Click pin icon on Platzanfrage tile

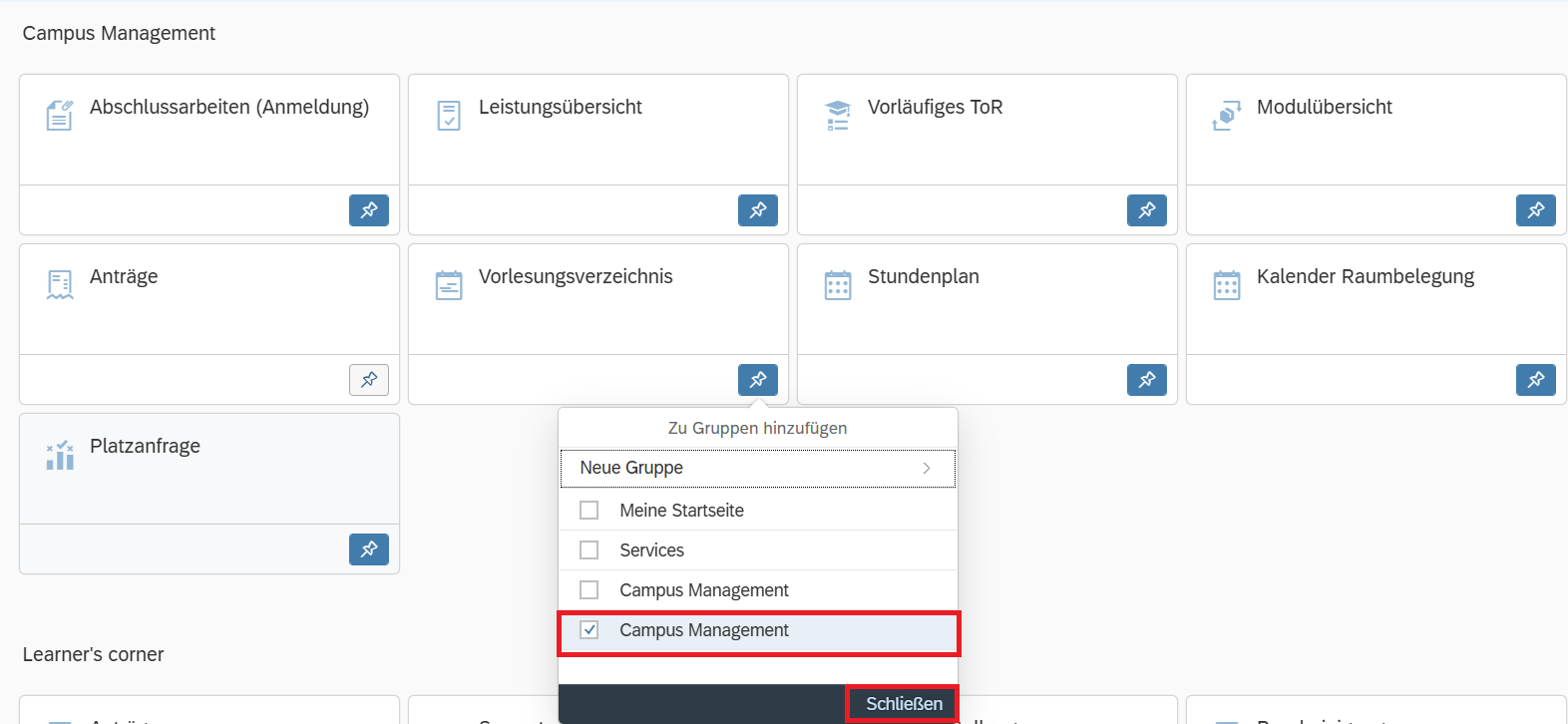point(369,549)
